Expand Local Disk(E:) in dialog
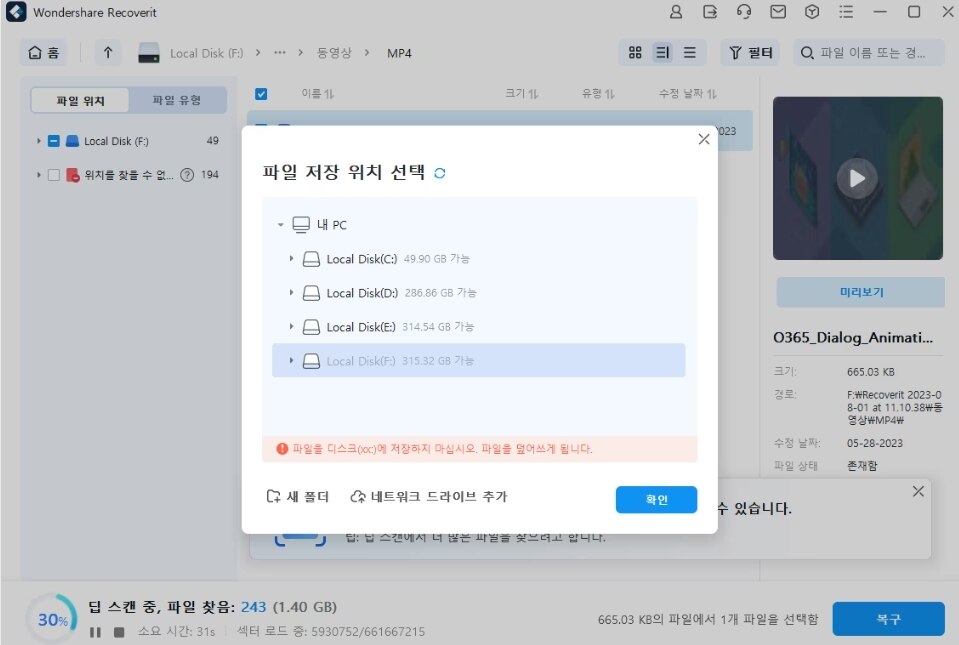 coord(291,326)
